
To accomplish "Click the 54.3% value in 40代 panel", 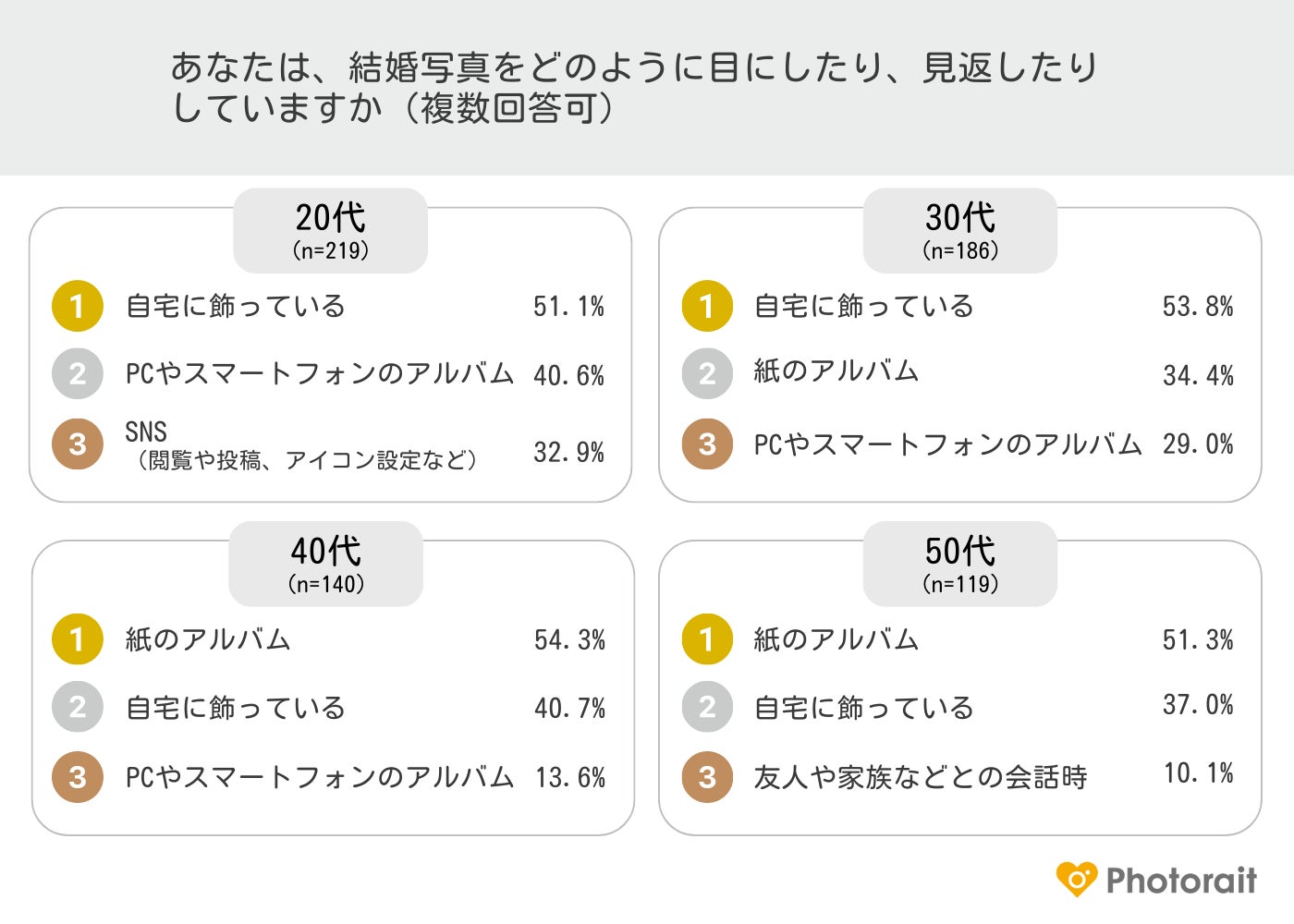I will tap(569, 640).
